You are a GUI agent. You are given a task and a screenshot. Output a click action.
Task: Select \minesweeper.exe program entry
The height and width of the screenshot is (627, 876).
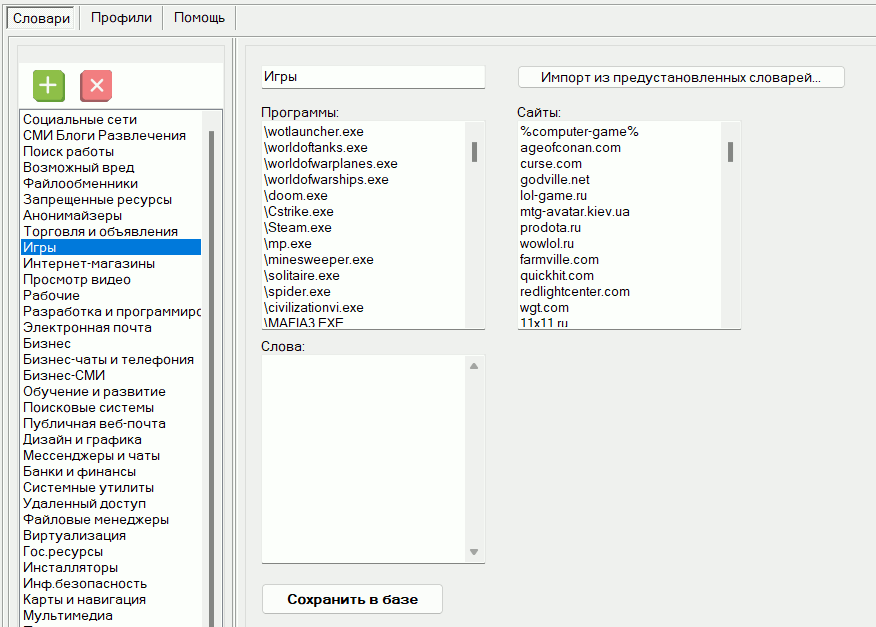pos(318,260)
